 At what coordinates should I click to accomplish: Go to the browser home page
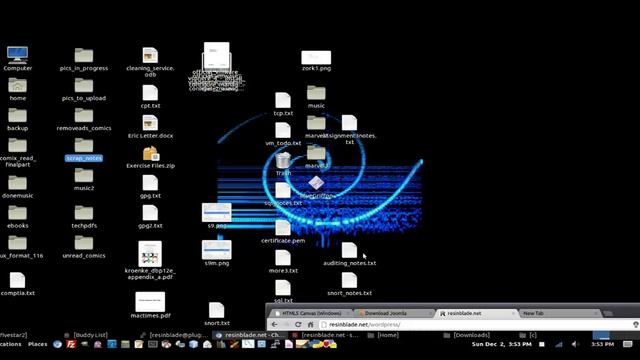coord(310,324)
